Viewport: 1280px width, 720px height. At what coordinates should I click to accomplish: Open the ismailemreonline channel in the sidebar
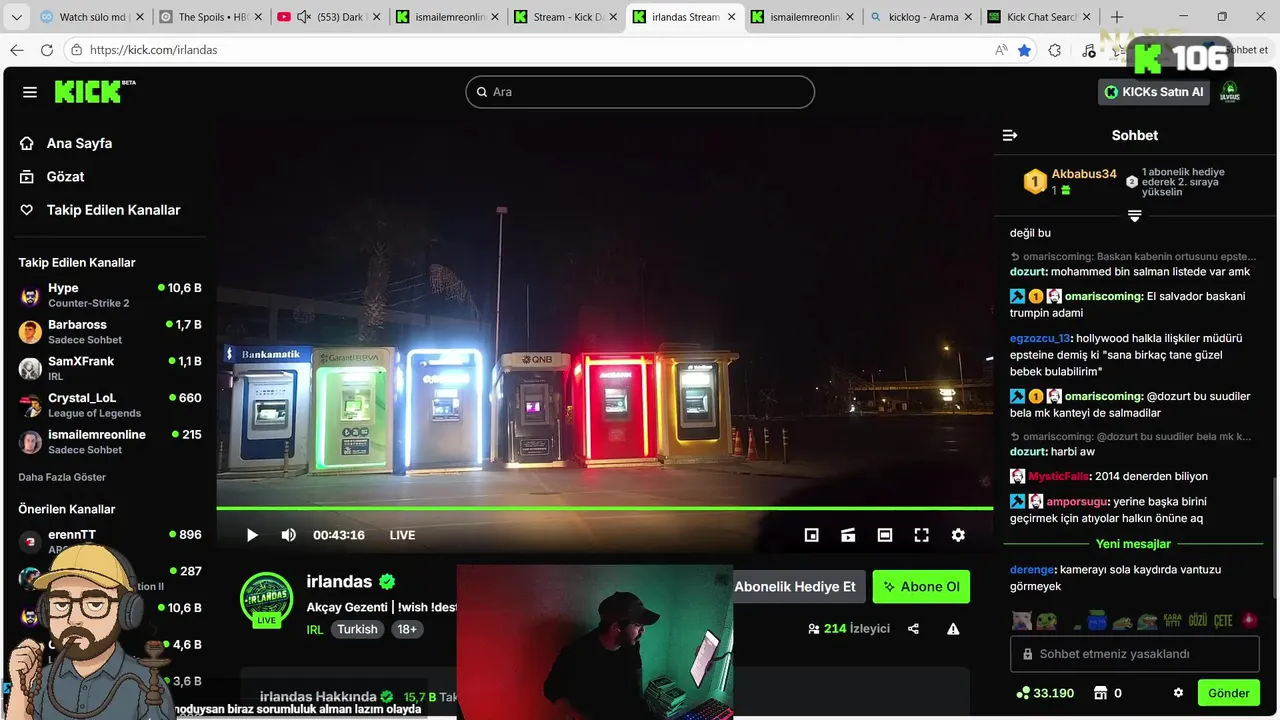point(110,441)
